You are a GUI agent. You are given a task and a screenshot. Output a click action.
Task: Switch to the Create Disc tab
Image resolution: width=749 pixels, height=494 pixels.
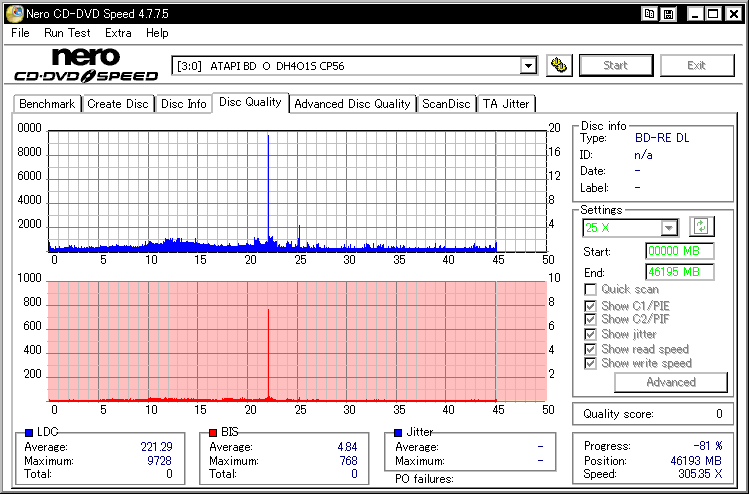tap(118, 104)
